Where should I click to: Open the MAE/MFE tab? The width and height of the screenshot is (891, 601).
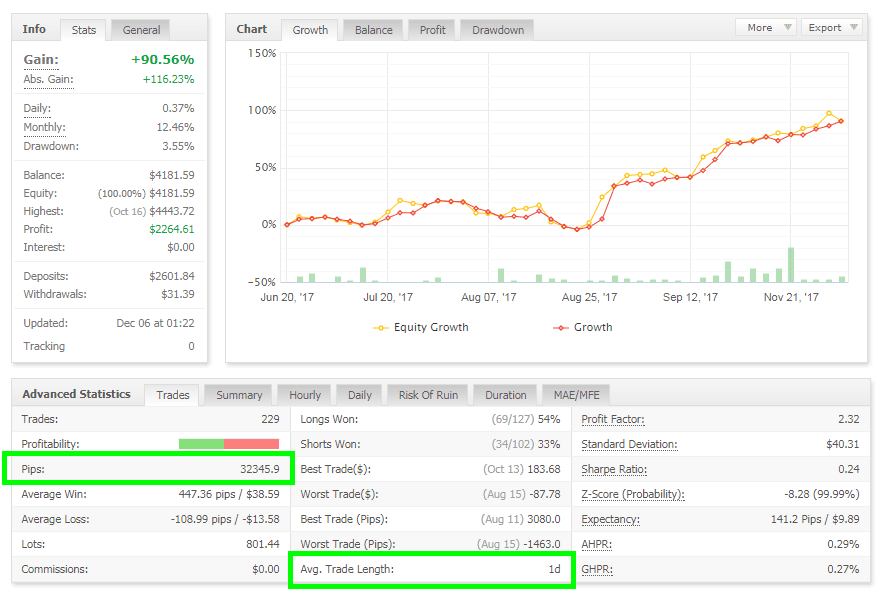575,395
